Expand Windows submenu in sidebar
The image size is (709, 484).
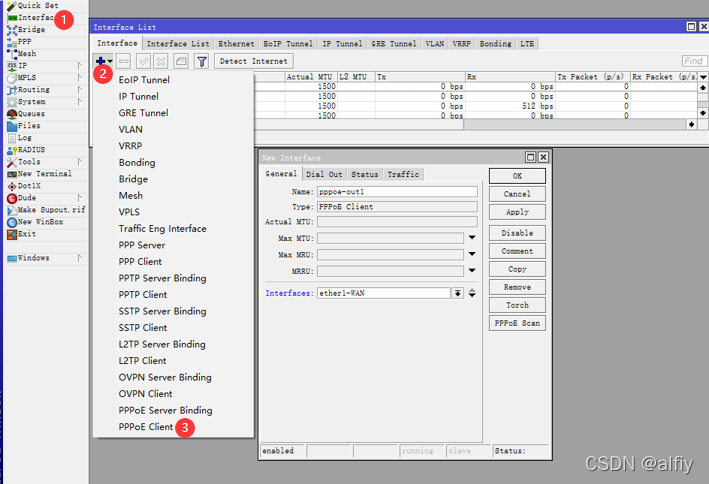click(x=80, y=258)
